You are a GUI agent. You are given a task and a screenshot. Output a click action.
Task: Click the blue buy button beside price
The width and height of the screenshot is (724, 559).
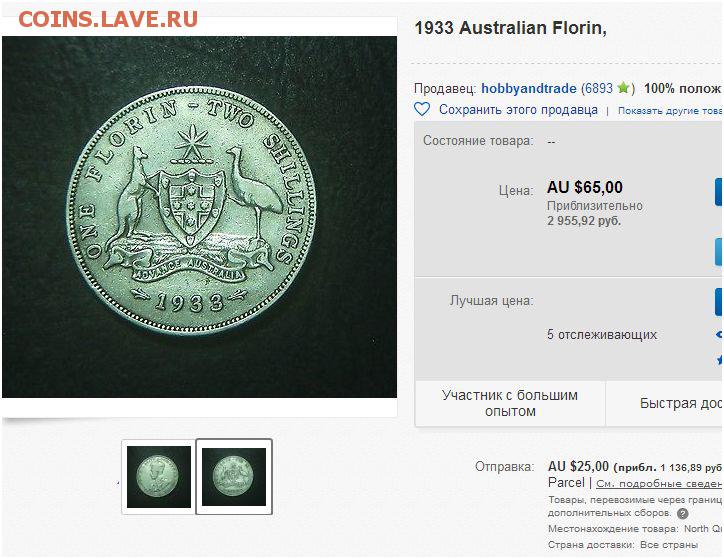pyautogui.click(x=719, y=192)
